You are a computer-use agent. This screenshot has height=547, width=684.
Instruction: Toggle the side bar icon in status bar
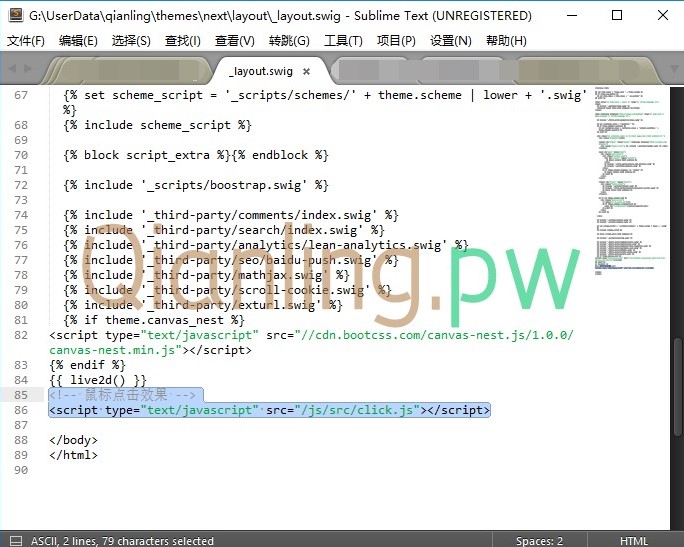(16, 541)
